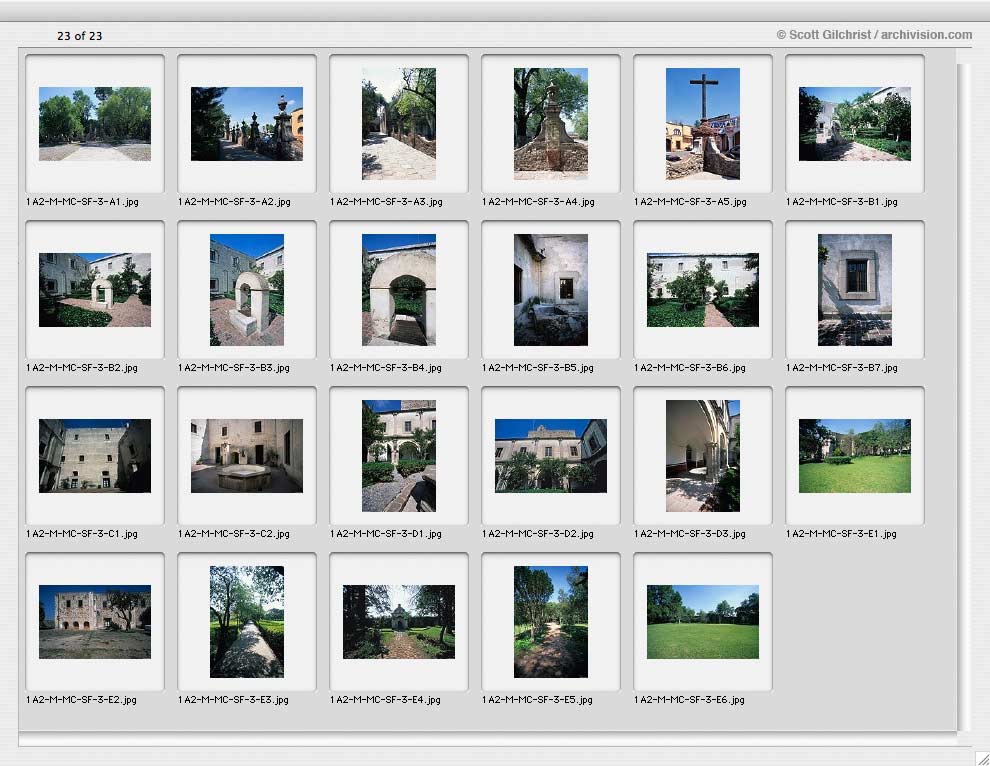The height and width of the screenshot is (766, 990).
Task: Choose thumbnail 1A2-M-MC-SF-3-B1.jpg garden courtyard
Action: (x=855, y=124)
